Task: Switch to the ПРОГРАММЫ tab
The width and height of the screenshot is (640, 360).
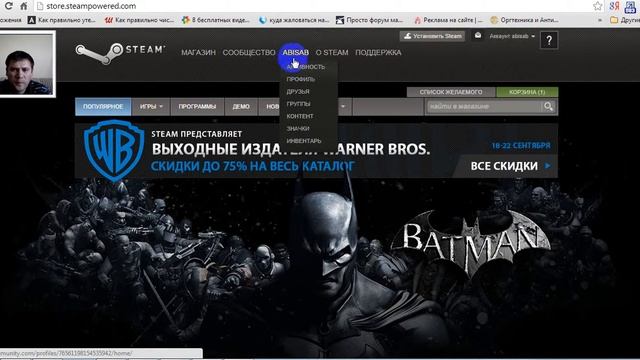Action: pyautogui.click(x=197, y=107)
